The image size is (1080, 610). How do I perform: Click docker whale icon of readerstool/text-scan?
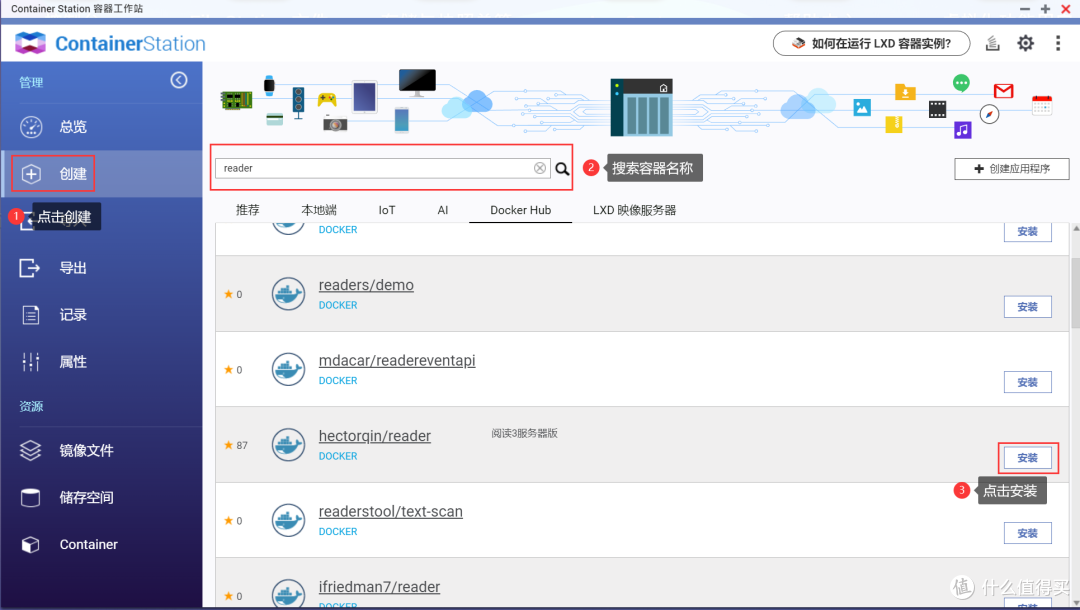288,520
